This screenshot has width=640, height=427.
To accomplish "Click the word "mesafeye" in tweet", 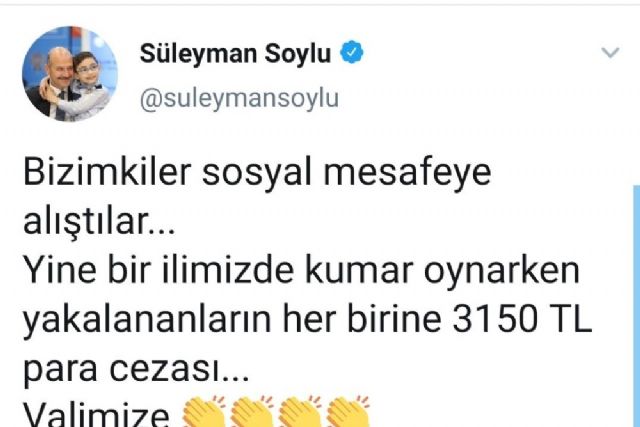I will click(x=407, y=173).
